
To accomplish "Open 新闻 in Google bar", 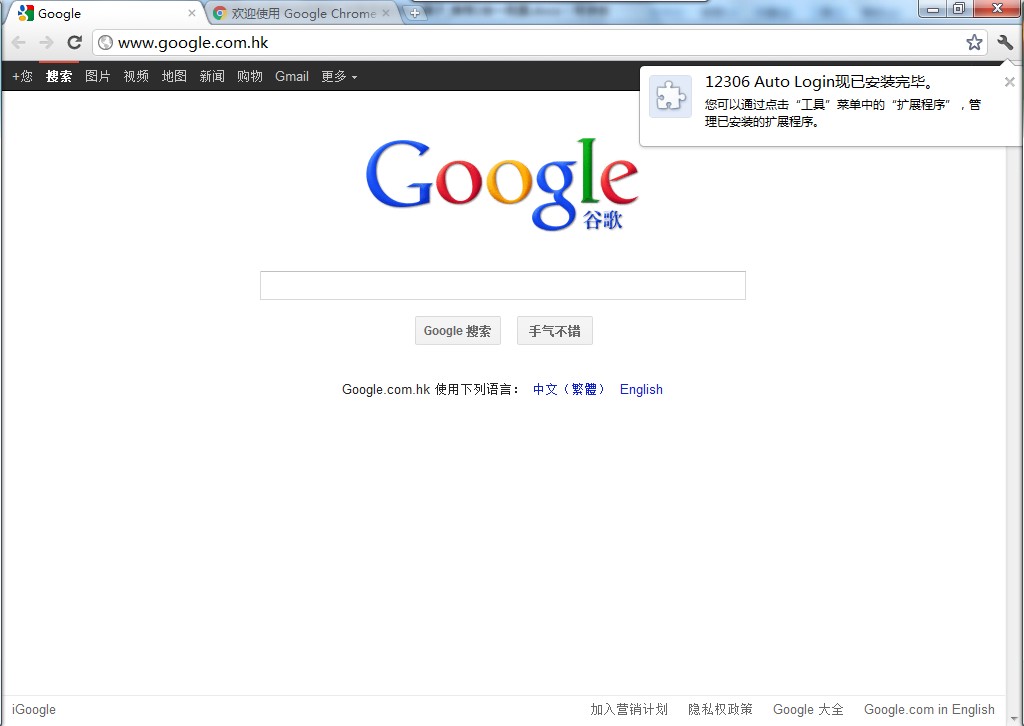I will pyautogui.click(x=212, y=76).
